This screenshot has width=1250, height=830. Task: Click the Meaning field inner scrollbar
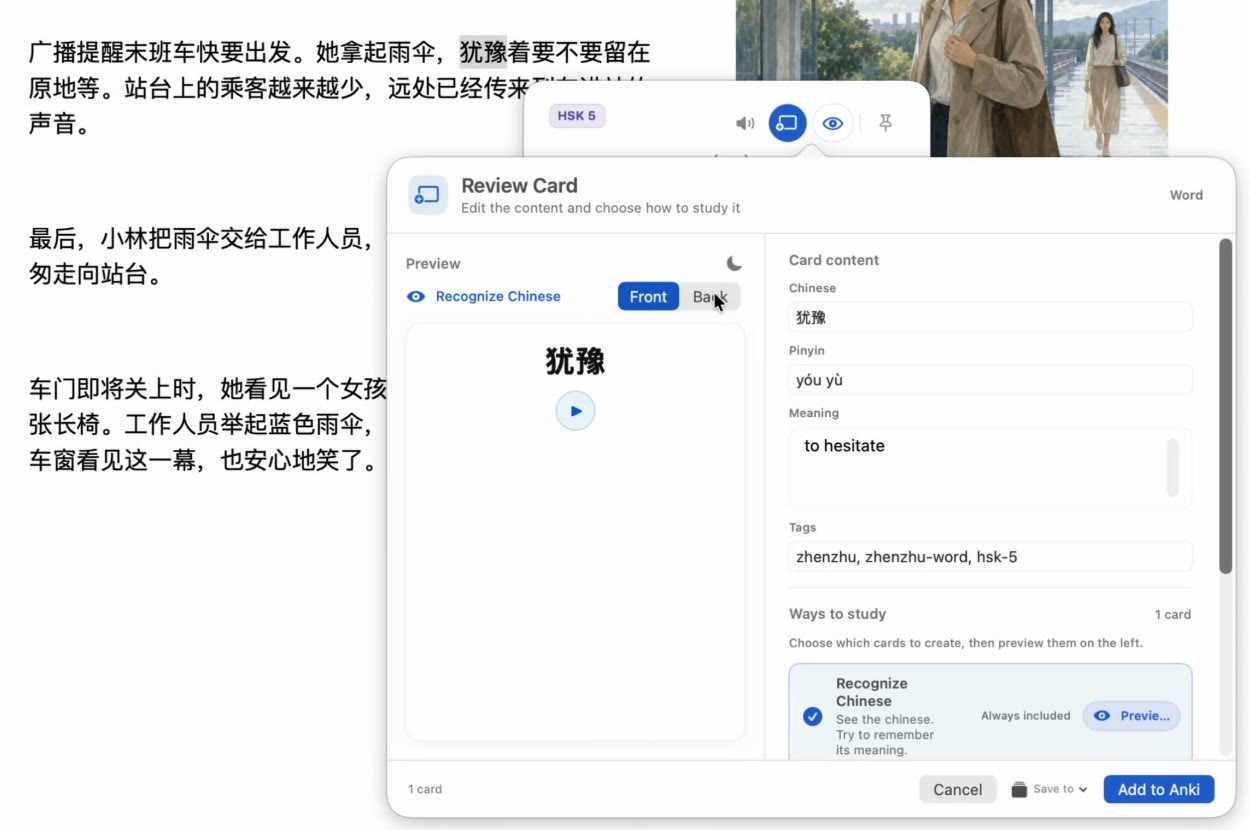coord(1173,467)
